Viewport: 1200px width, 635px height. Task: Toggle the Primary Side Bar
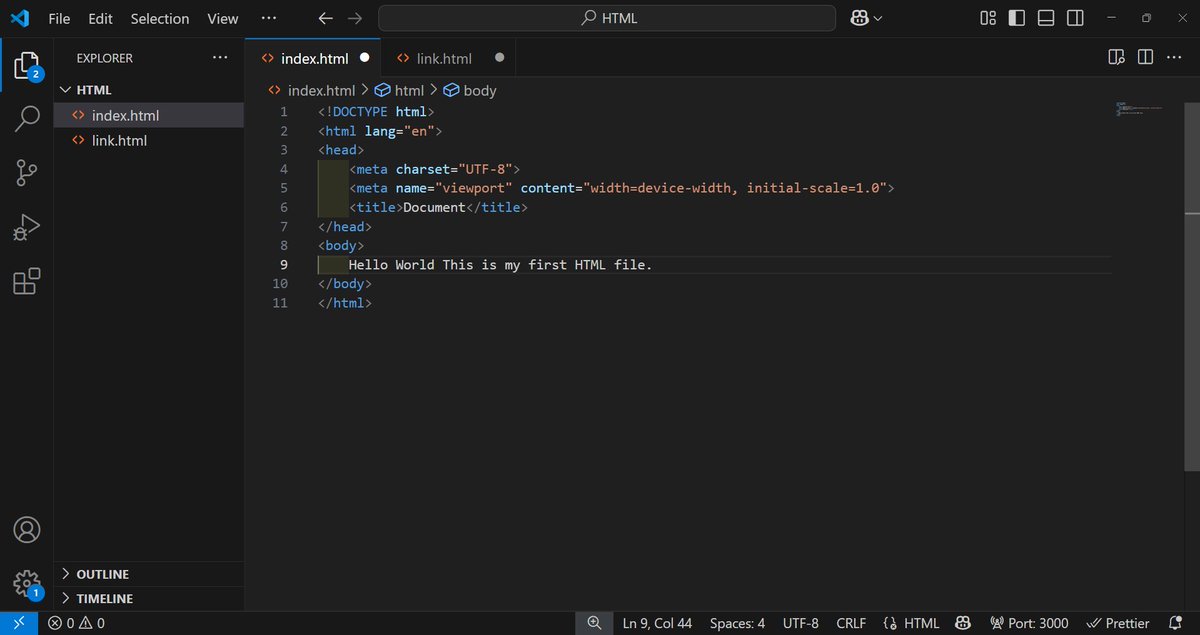1017,18
